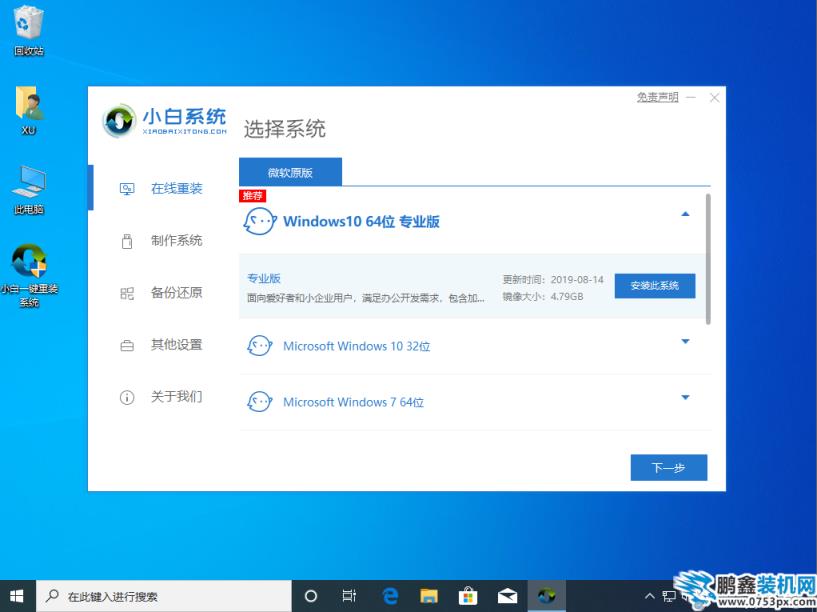Click 小白系统 app icon on the taskbar
817x612 pixels.
(547, 596)
